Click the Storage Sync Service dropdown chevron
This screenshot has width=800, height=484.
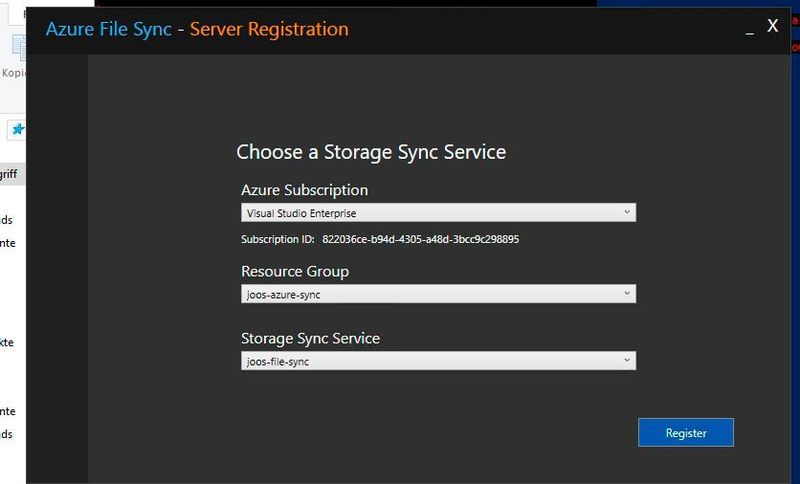pyautogui.click(x=627, y=361)
